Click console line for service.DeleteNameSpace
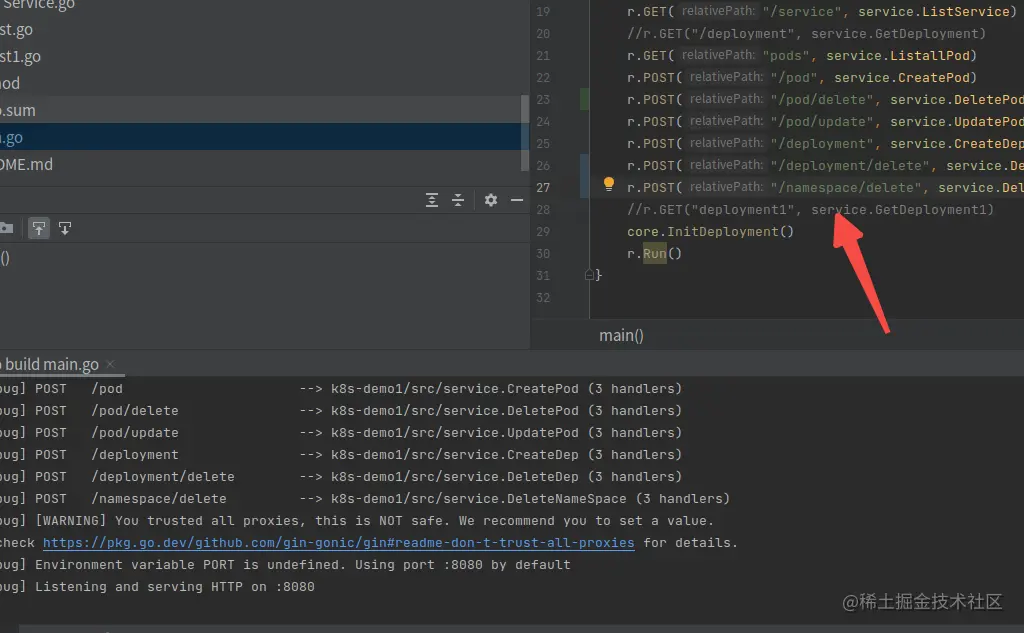This screenshot has width=1024, height=633. (x=365, y=498)
